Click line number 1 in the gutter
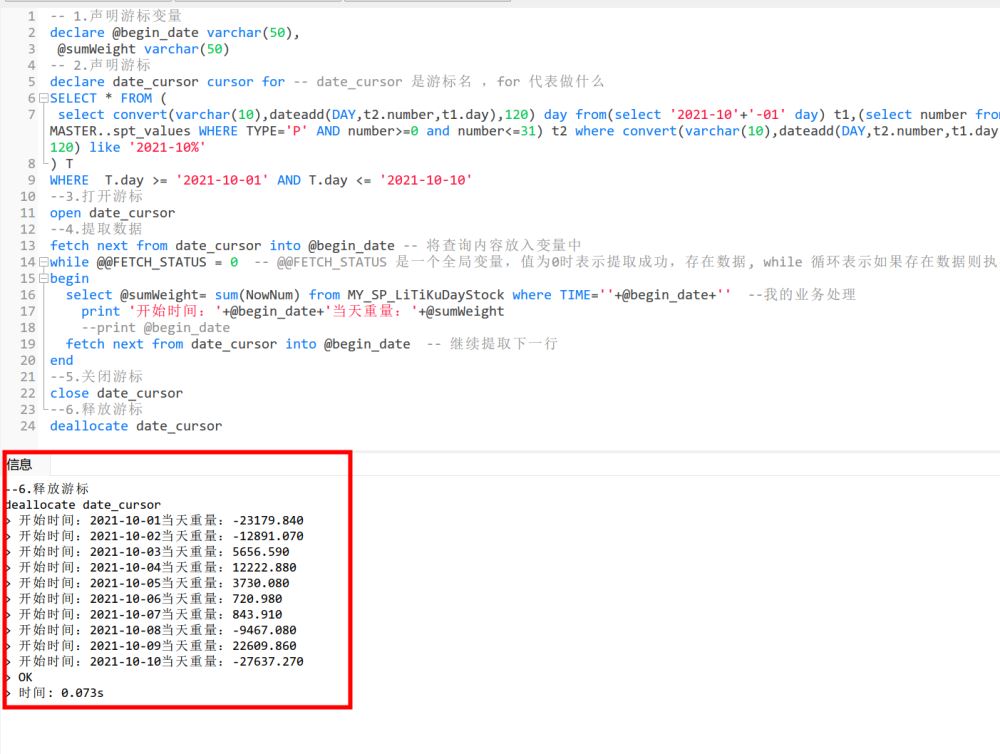The height and width of the screenshot is (754, 1000). click(31, 16)
